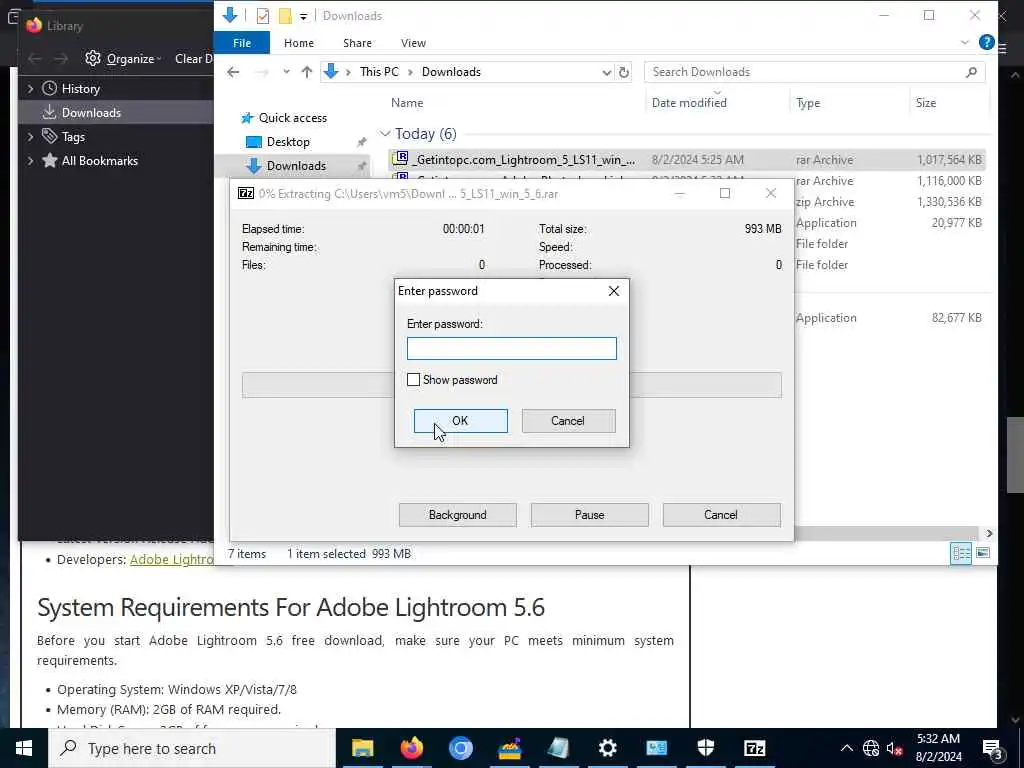Open the Home ribbon tab
1024x768 pixels.
point(298,43)
